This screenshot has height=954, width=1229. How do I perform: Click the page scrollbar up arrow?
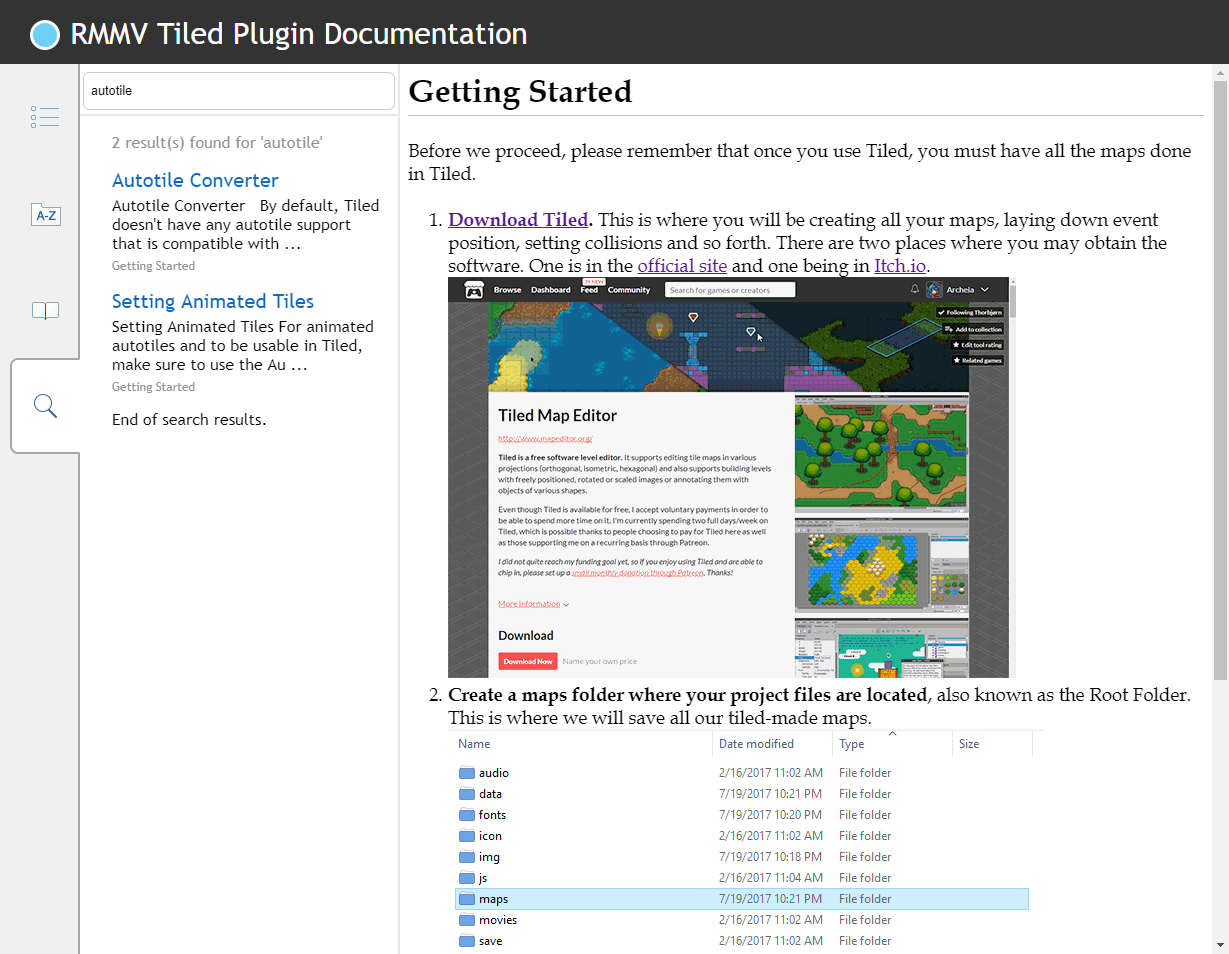click(1220, 73)
